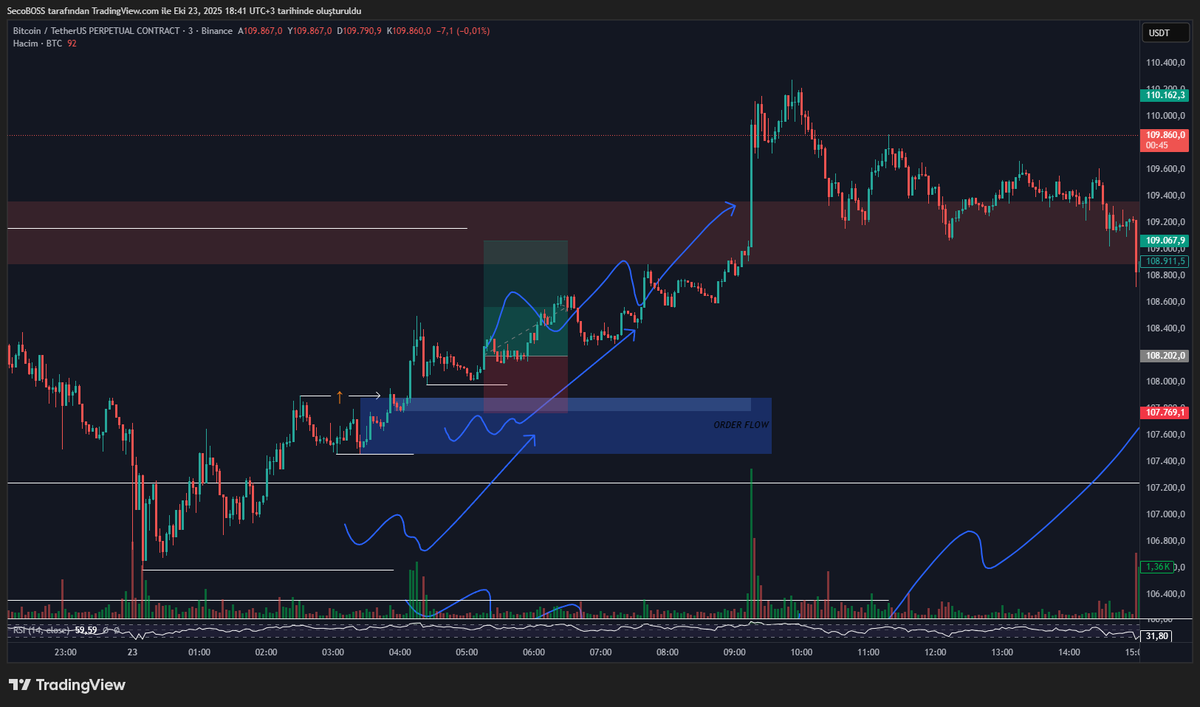Click the TradingView logo at the bottom
This screenshot has height=707, width=1200.
[x=67, y=685]
